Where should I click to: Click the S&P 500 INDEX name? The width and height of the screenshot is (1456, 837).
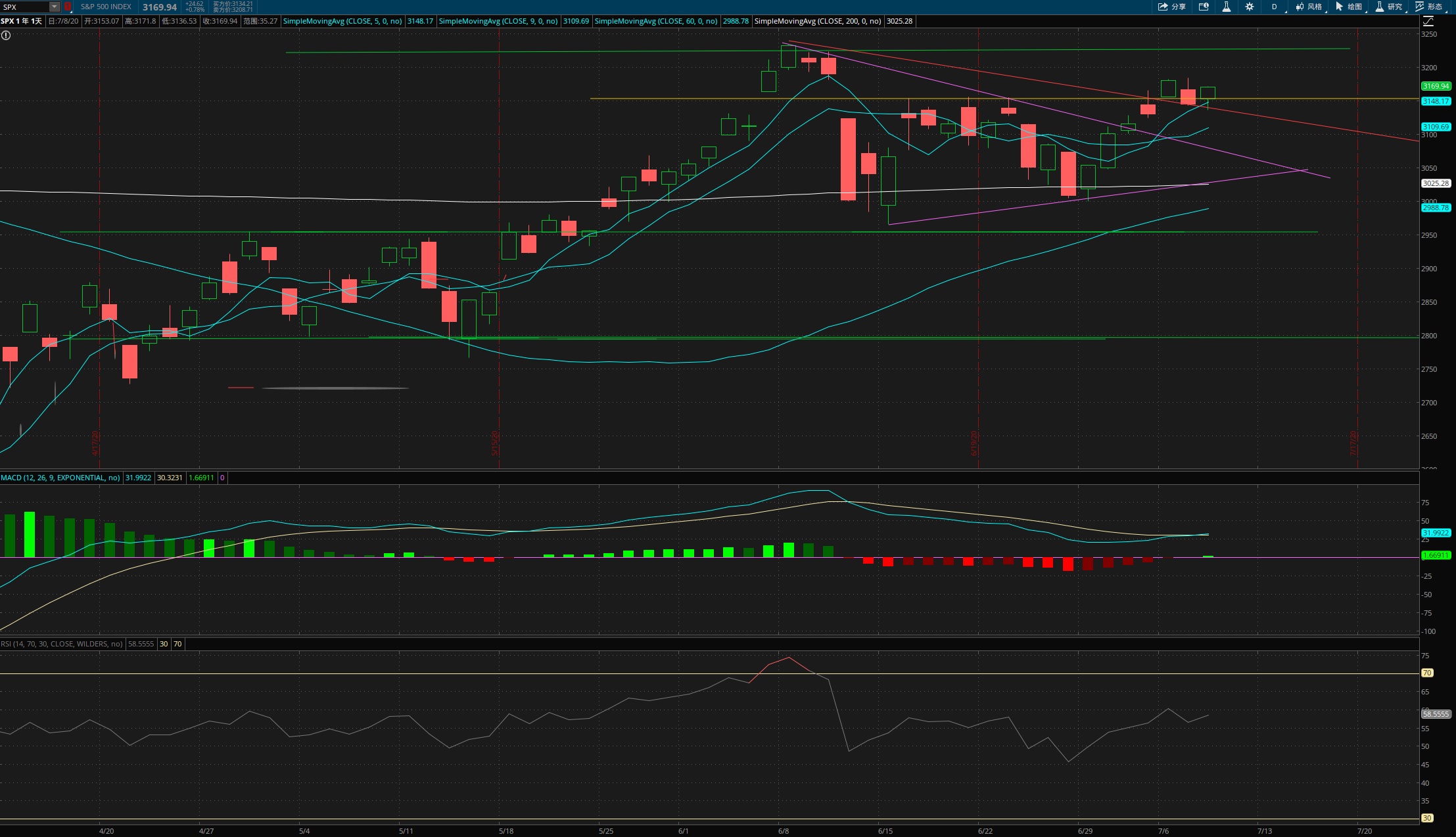pos(106,7)
